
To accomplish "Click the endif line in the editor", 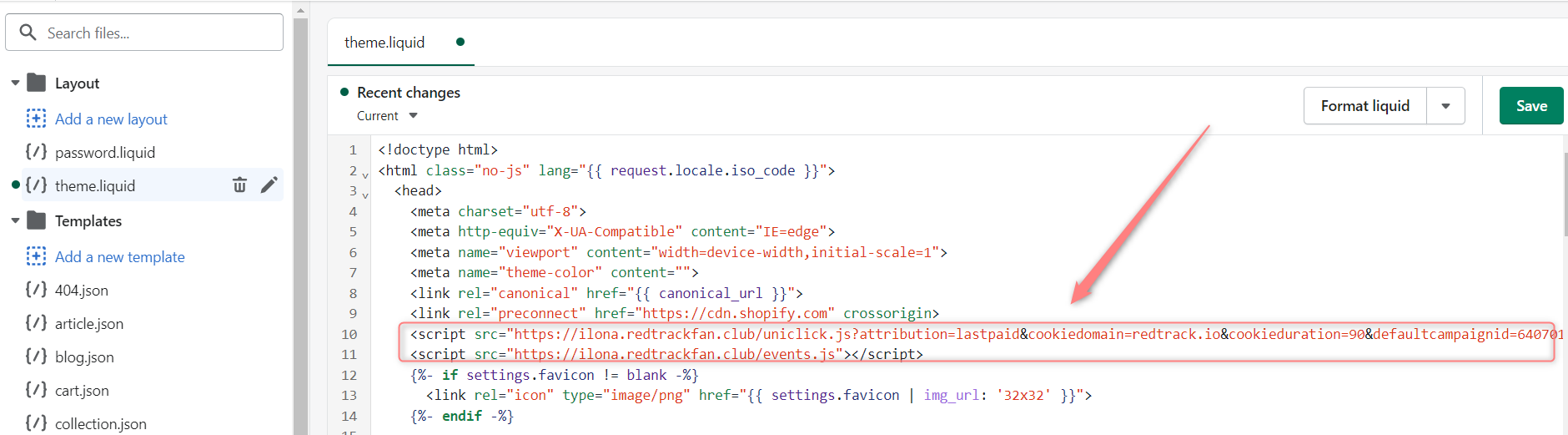I will (461, 416).
